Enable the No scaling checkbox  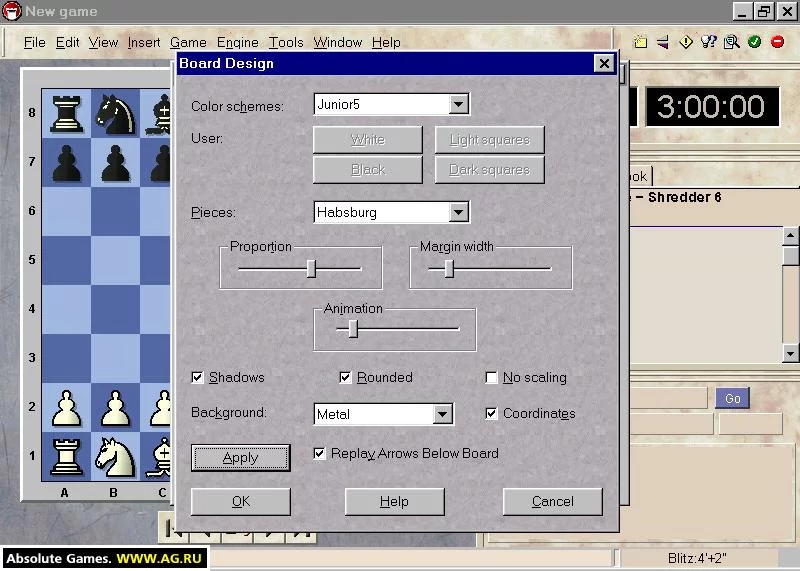(x=491, y=377)
